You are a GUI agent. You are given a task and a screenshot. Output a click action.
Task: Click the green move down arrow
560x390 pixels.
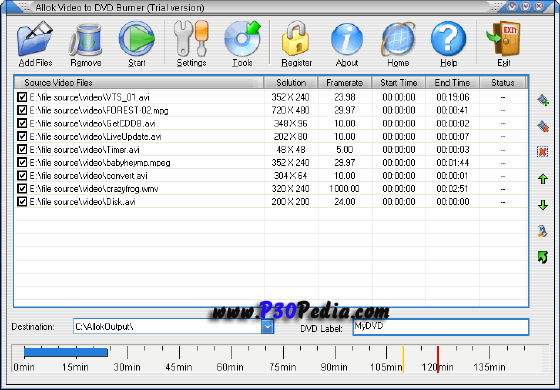[543, 205]
